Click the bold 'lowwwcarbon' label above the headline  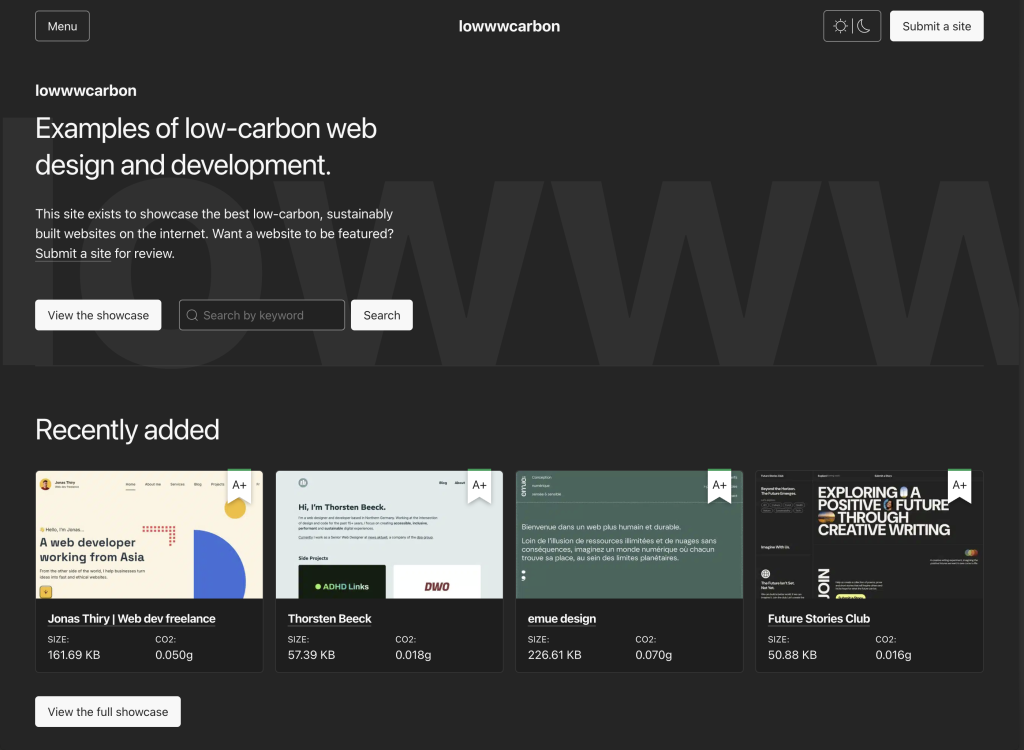(x=86, y=90)
